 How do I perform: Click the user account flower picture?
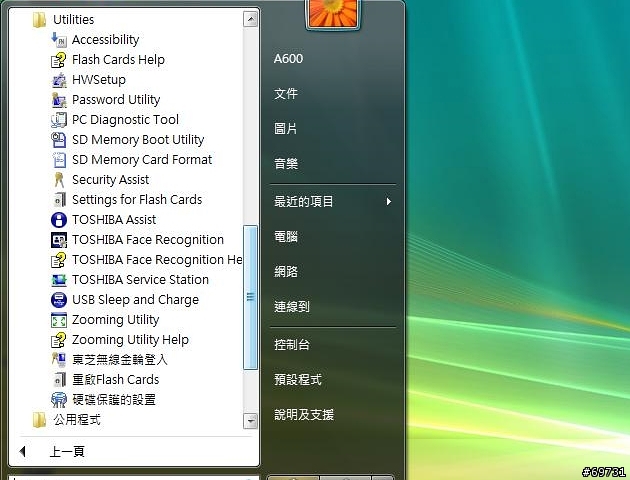point(332,13)
